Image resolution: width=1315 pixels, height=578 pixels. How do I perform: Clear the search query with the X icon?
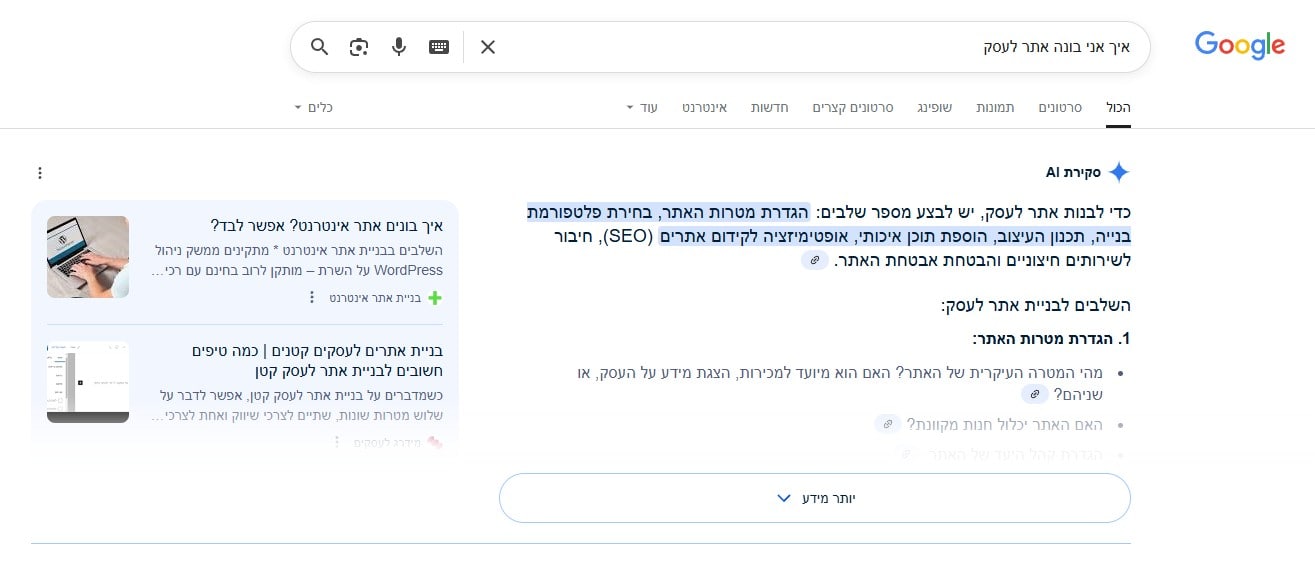(487, 46)
